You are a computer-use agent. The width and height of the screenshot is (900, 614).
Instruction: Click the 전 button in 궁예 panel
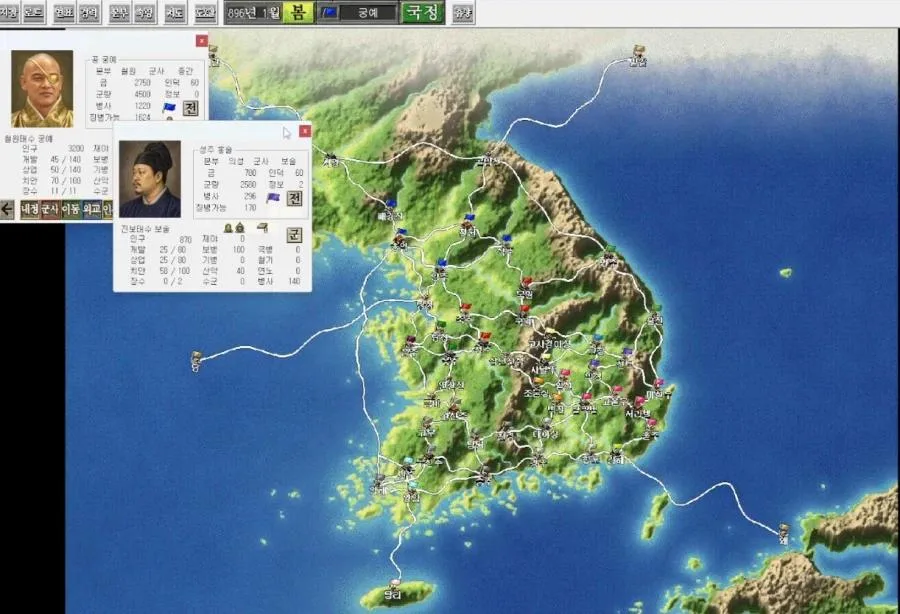(x=190, y=108)
